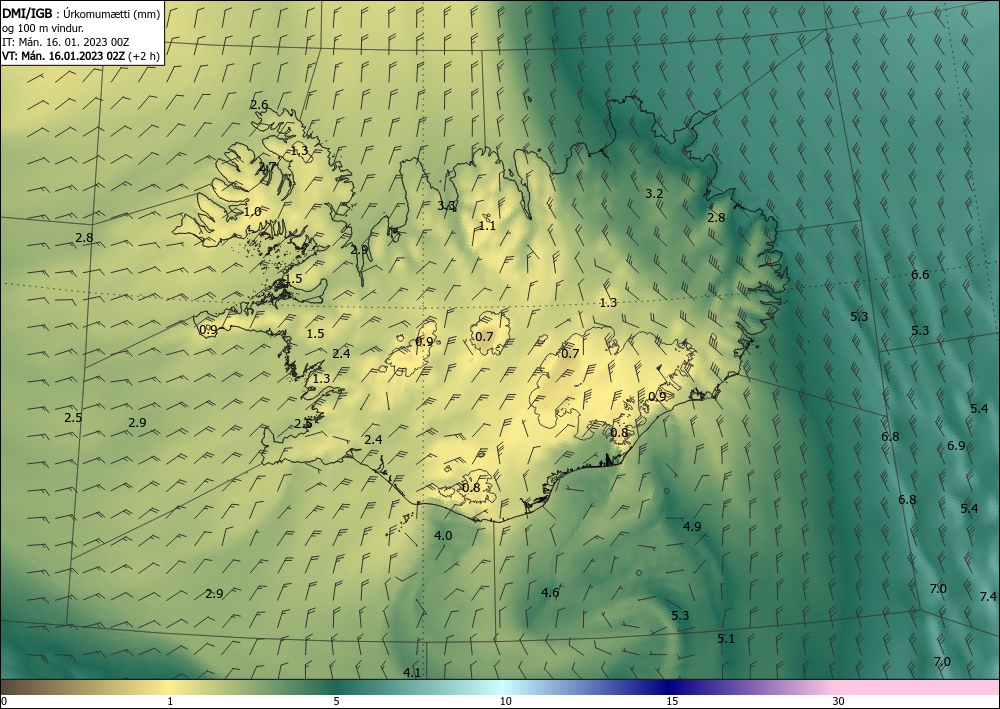Select the "IT: Mán. 16. 01. 2023 00Z" line
This screenshot has width=1000, height=709.
pos(66,42)
